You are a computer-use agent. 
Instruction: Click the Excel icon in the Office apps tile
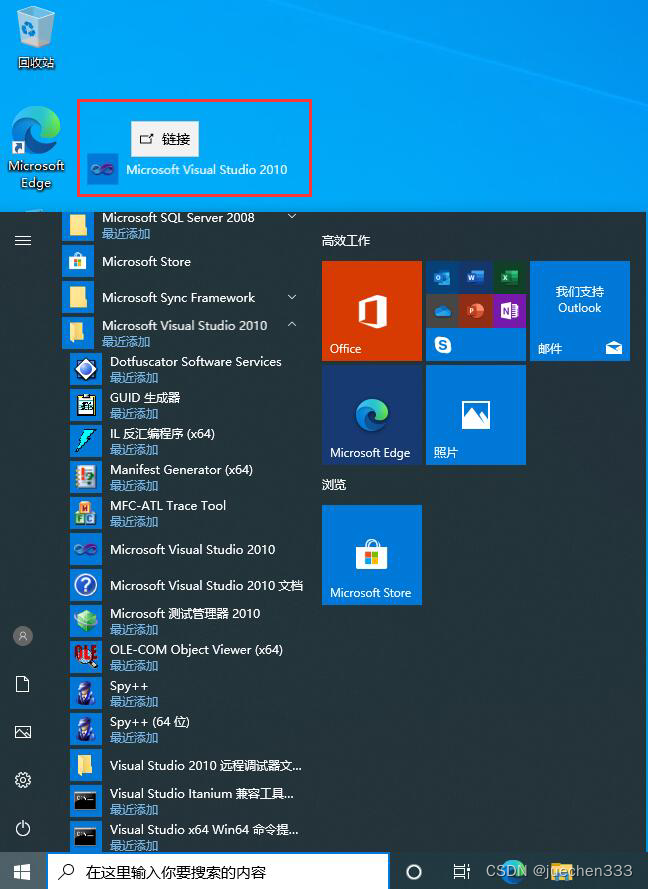509,277
